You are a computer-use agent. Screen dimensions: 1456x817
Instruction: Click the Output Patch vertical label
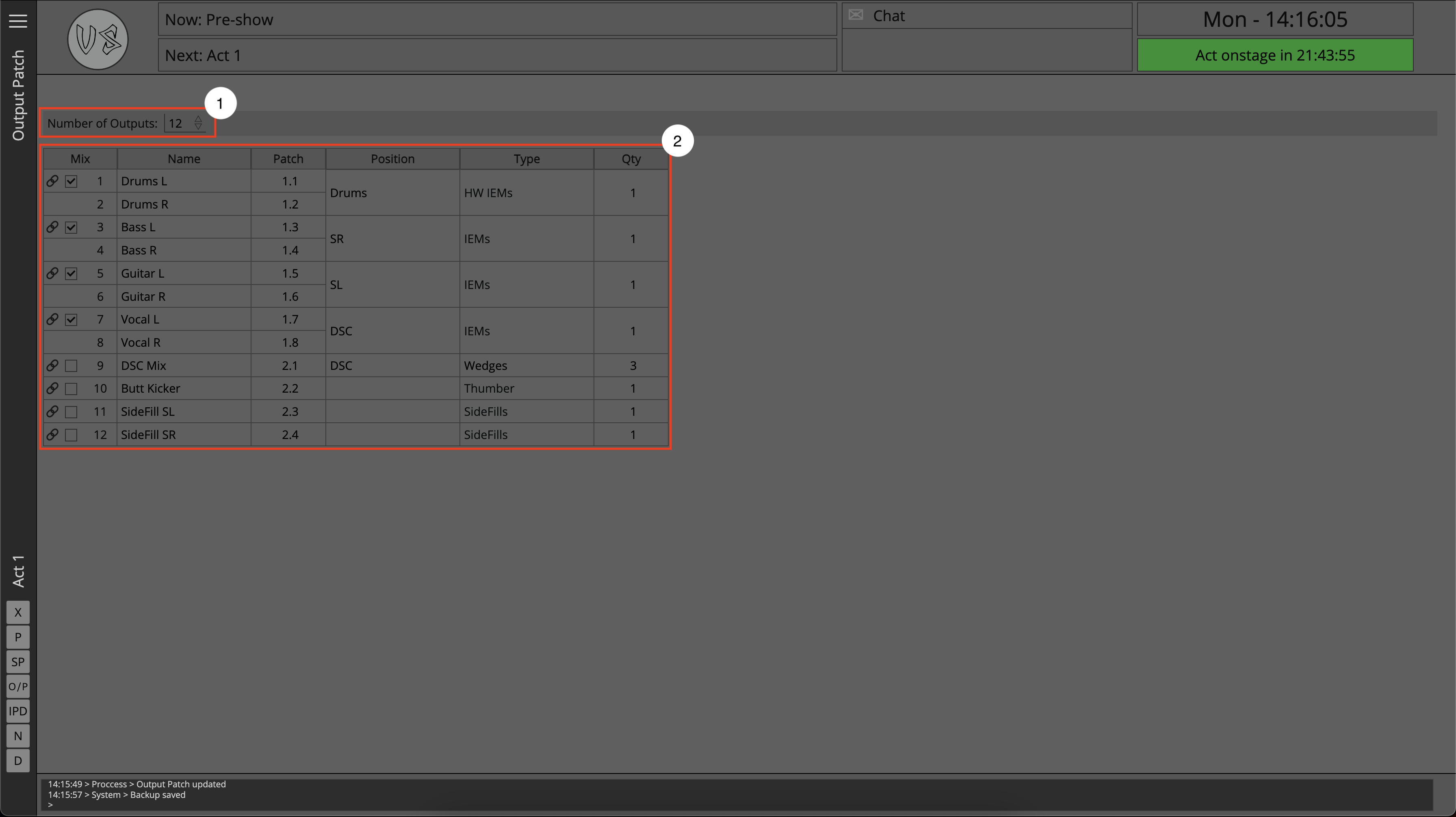(x=18, y=95)
